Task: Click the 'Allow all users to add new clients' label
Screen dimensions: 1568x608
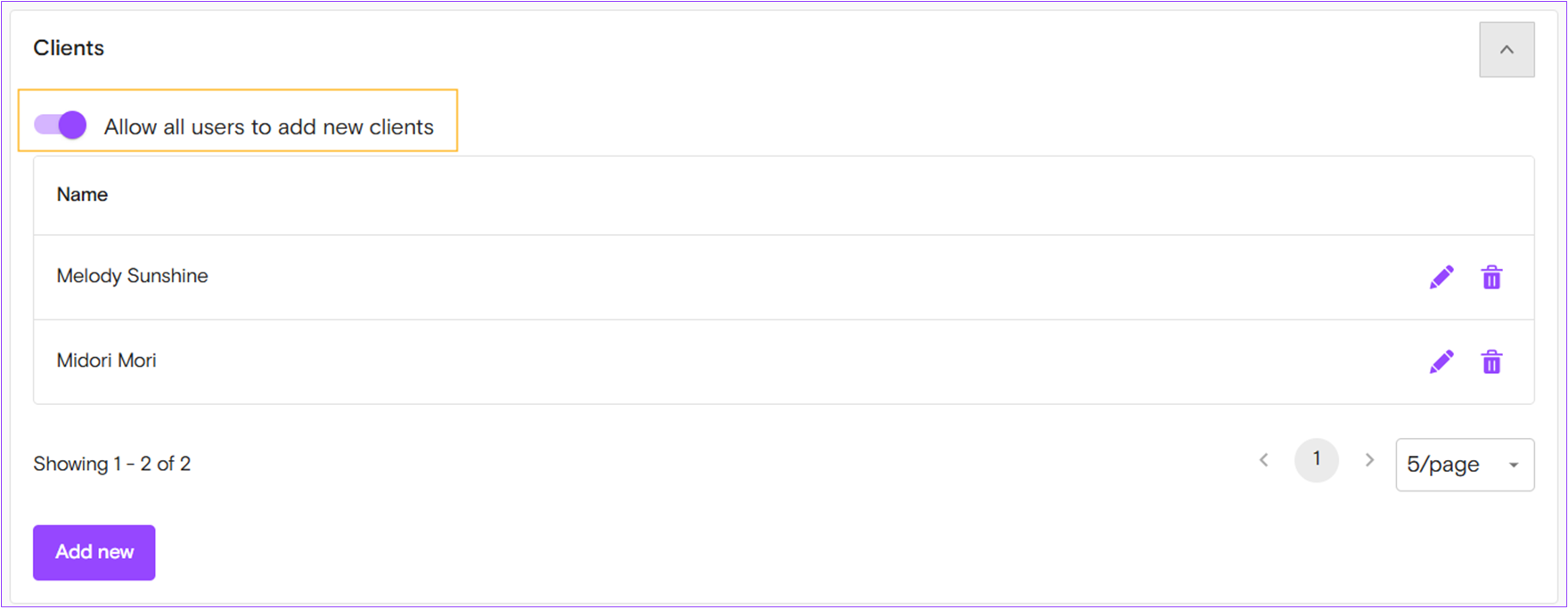Action: [x=269, y=127]
